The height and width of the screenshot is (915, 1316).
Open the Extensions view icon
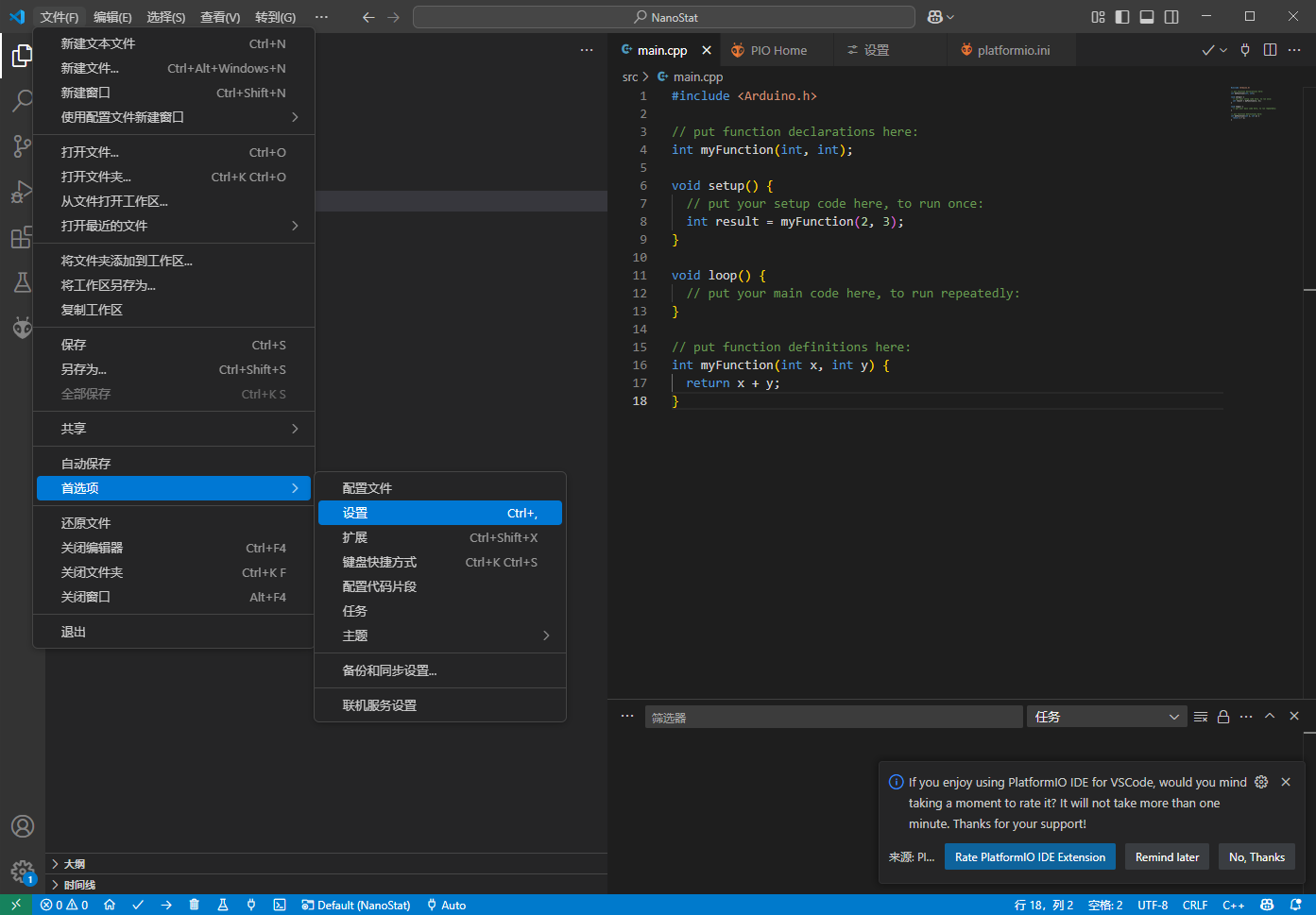pyautogui.click(x=22, y=237)
